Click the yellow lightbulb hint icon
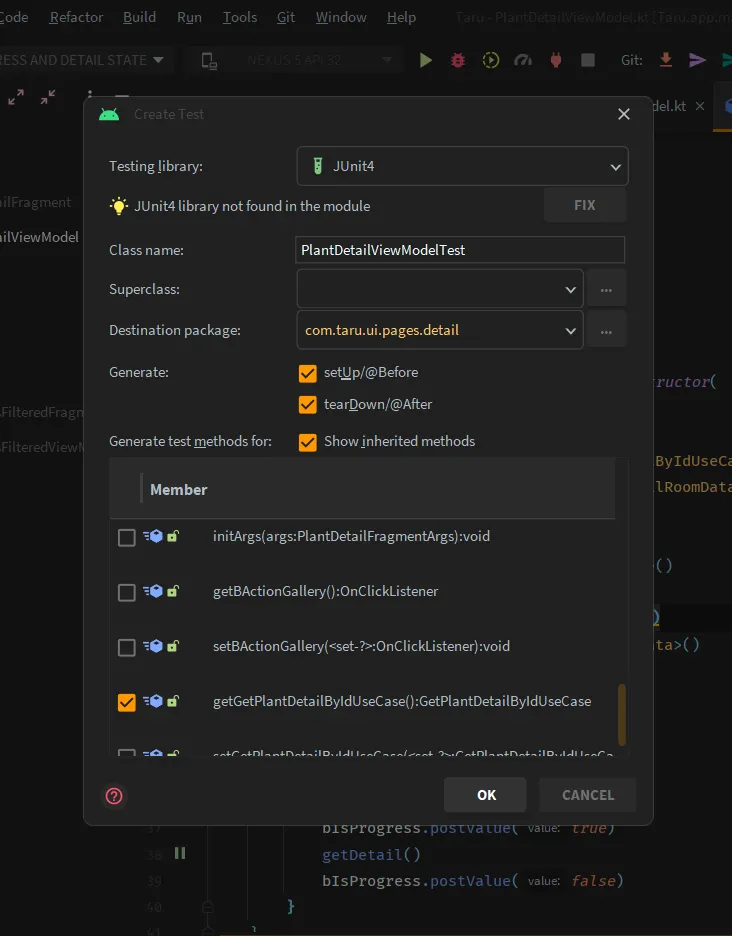This screenshot has width=732, height=936. click(119, 206)
